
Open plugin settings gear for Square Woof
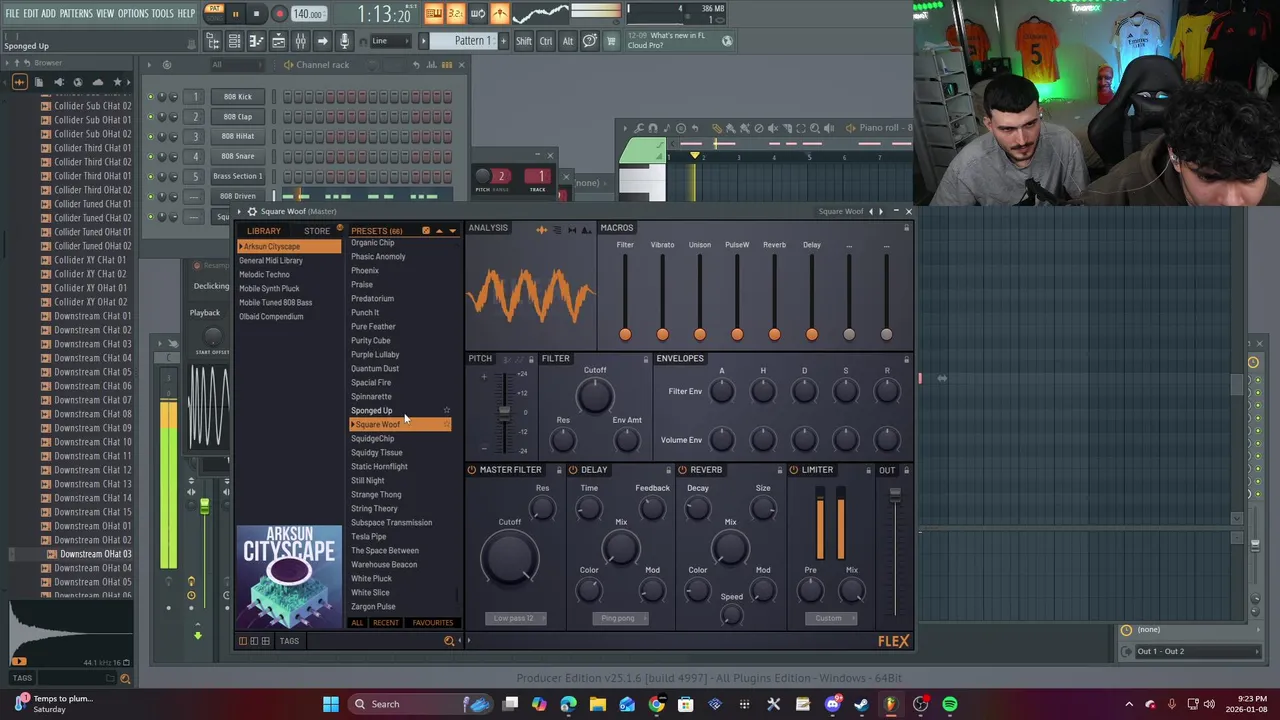[x=253, y=211]
